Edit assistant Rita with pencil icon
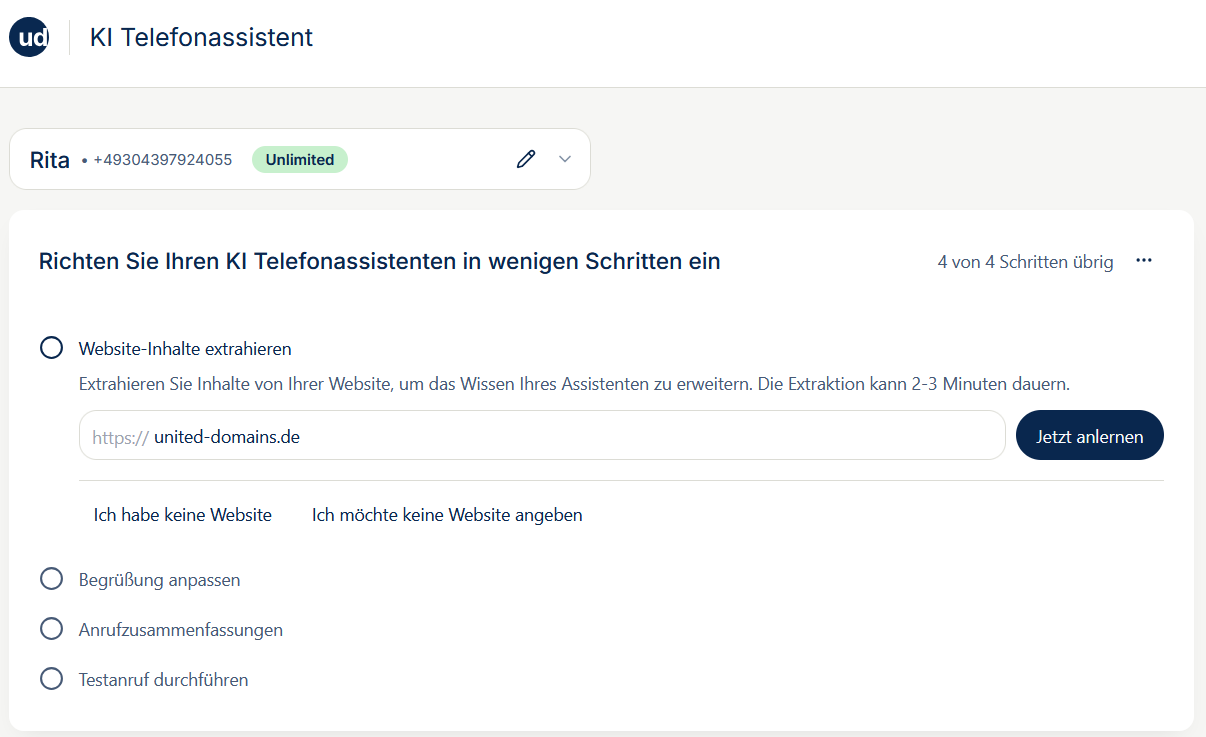The height and width of the screenshot is (737, 1206). pos(526,159)
